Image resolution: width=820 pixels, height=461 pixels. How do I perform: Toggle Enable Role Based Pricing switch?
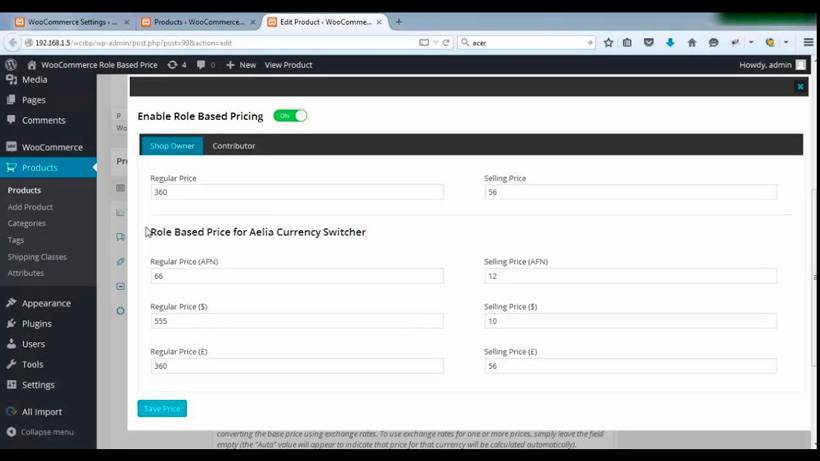tap(290, 116)
